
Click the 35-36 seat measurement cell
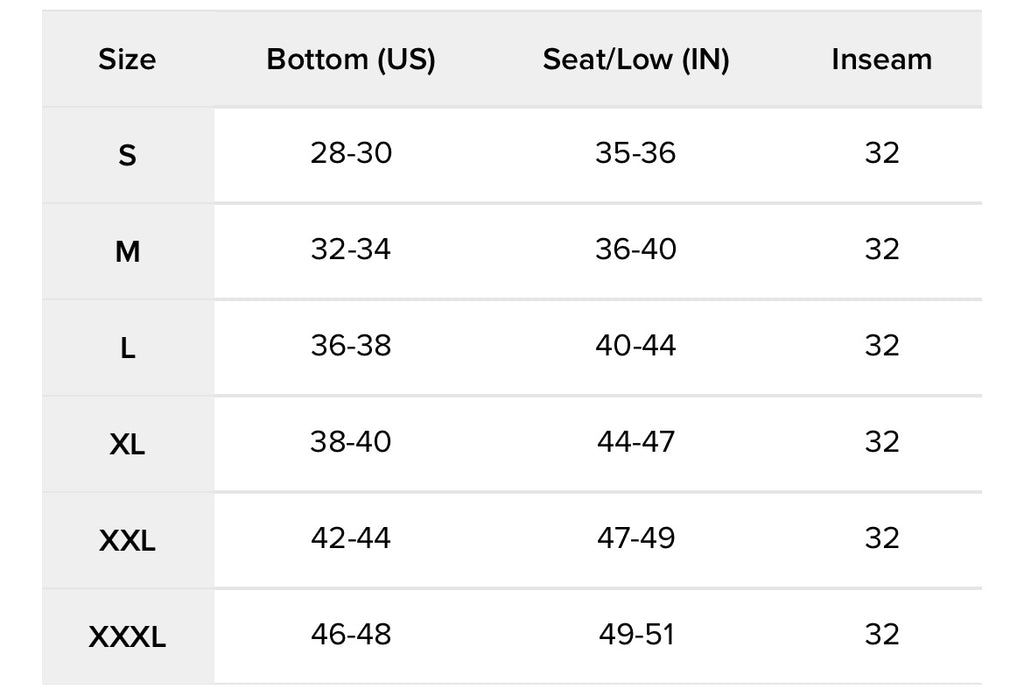[636, 154]
